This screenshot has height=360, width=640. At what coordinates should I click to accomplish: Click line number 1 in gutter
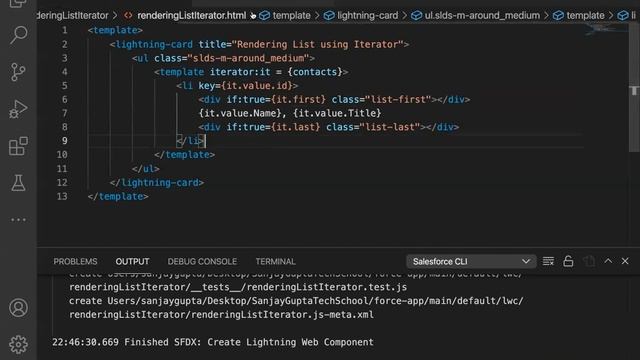pyautogui.click(x=64, y=30)
